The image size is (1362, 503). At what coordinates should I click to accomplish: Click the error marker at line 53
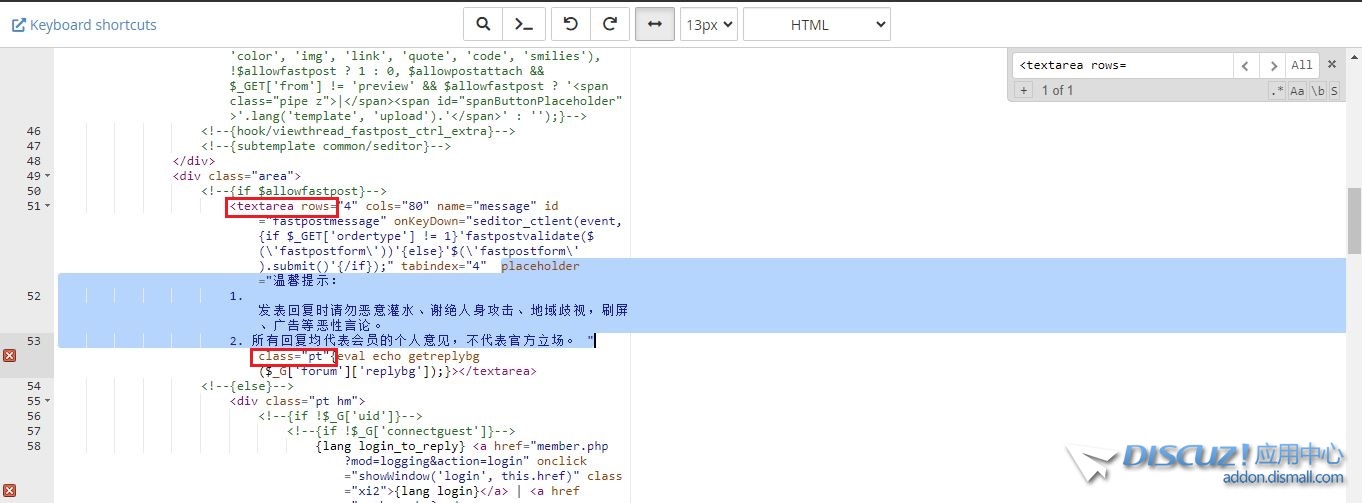[x=9, y=356]
